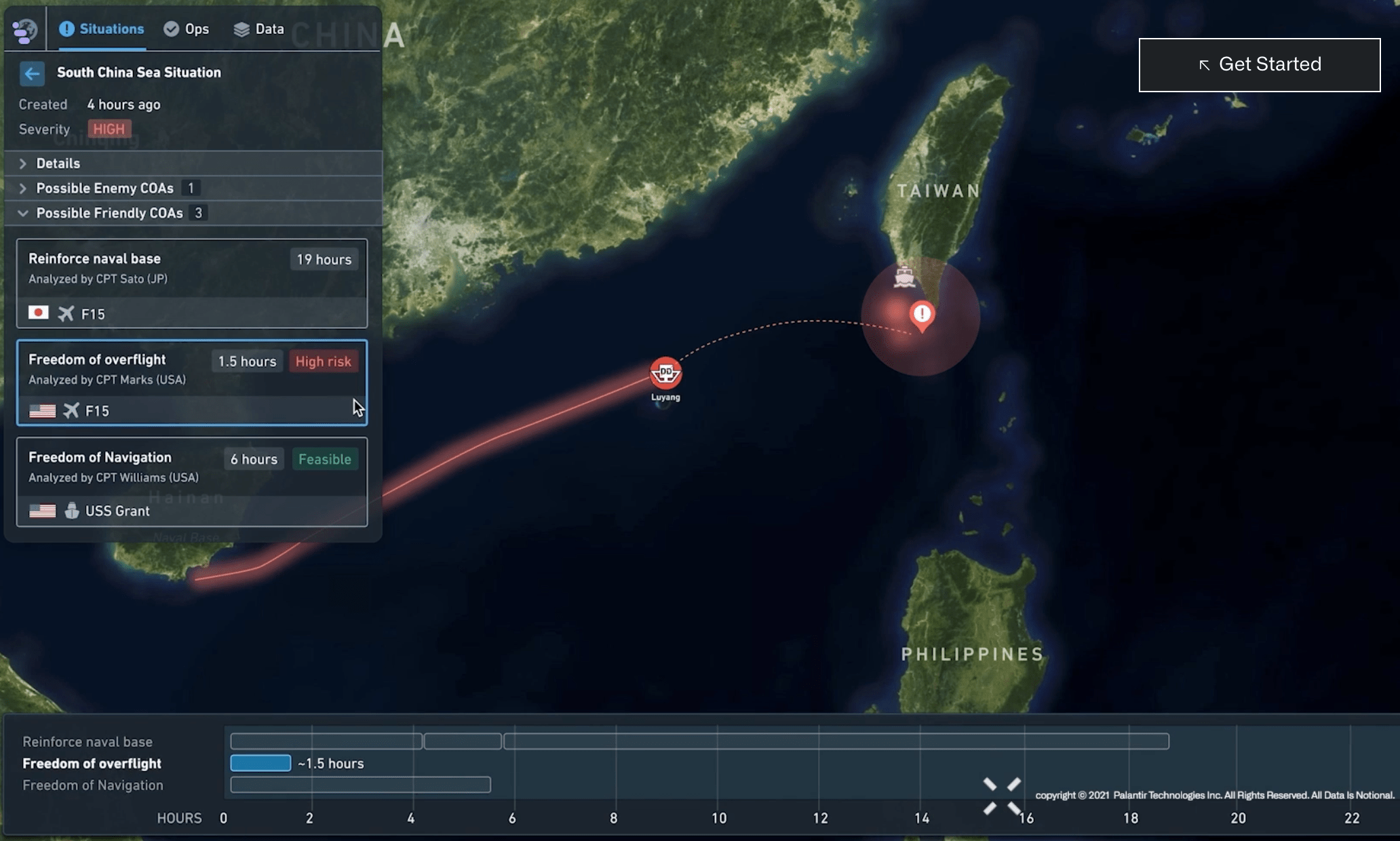Open the Ops tab

coord(187,29)
